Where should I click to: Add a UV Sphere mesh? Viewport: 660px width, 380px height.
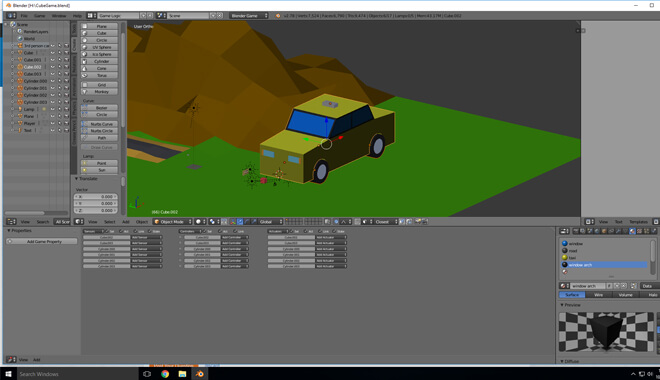tap(99, 47)
